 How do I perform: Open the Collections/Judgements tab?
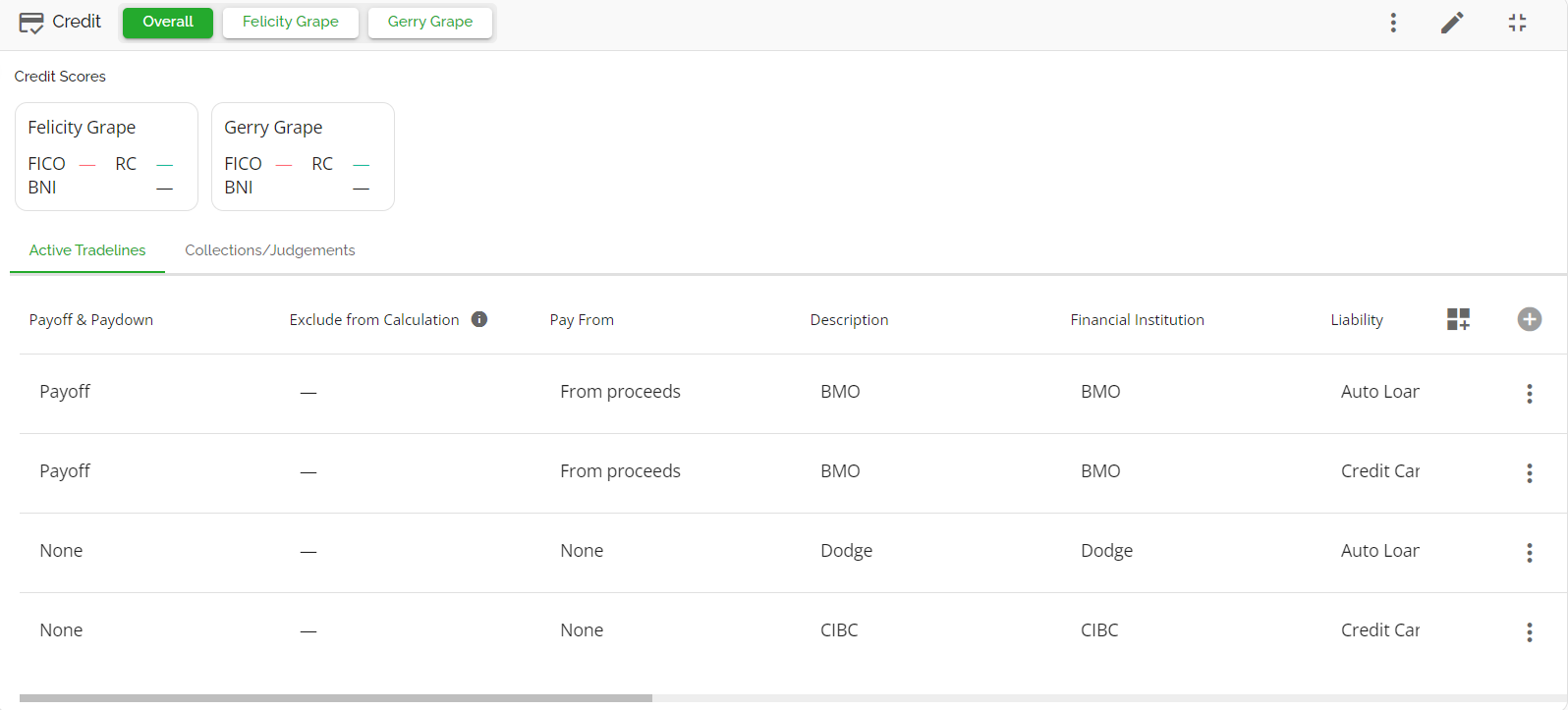coord(270,250)
